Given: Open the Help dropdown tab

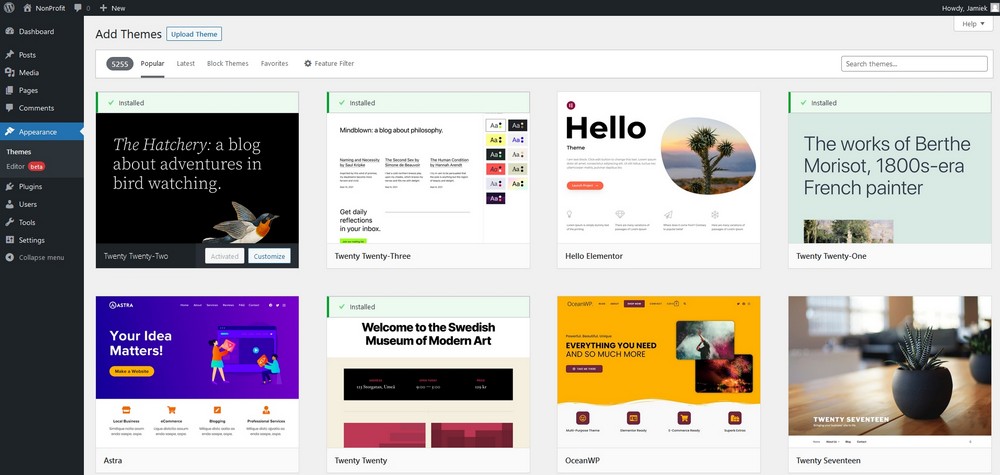Looking at the screenshot, I should [x=973, y=24].
